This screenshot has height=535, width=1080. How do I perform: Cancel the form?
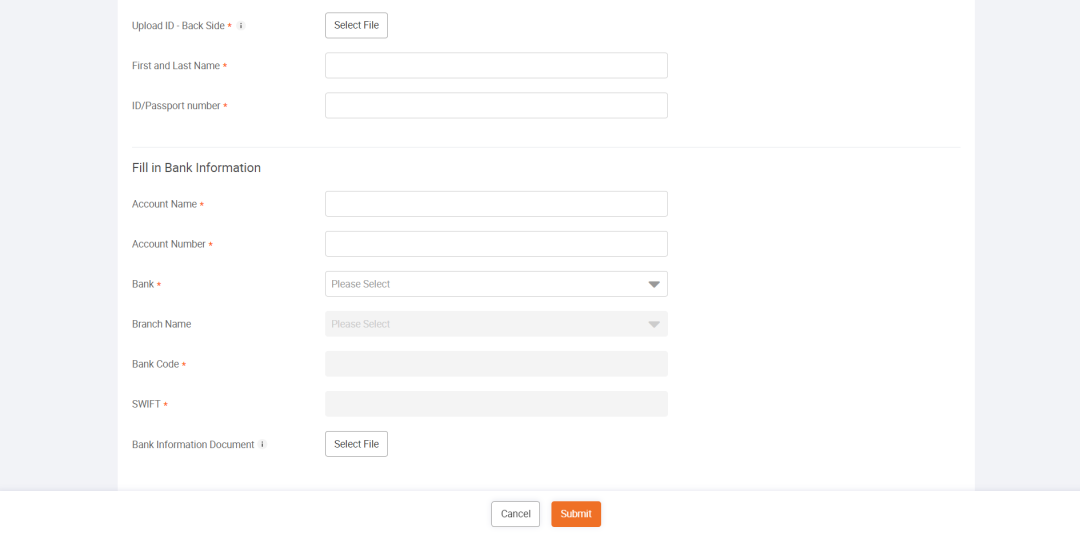515,514
